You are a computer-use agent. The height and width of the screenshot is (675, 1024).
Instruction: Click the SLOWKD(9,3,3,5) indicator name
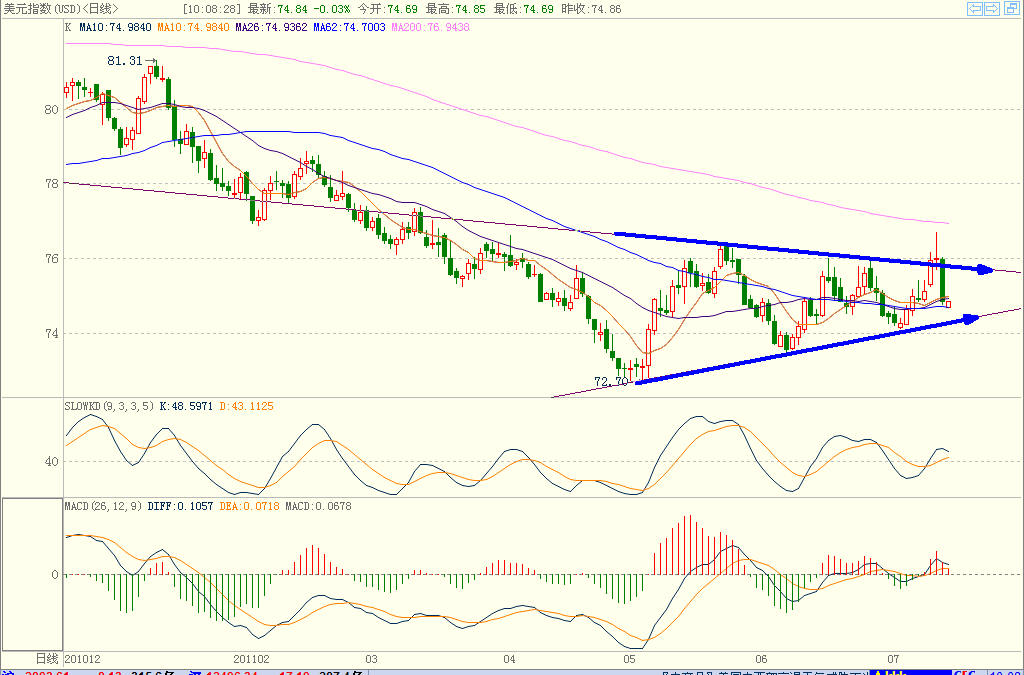pyautogui.click(x=110, y=406)
